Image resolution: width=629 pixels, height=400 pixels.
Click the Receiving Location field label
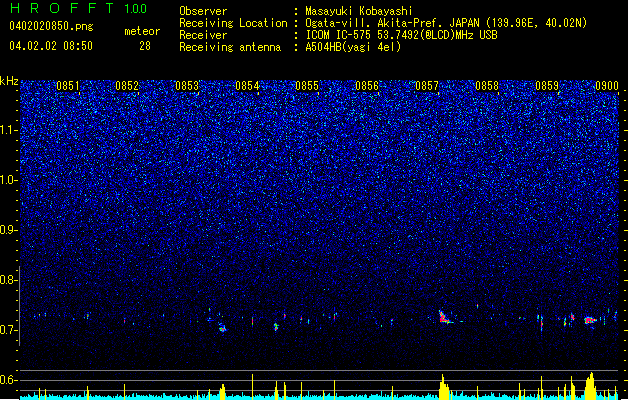233,23
